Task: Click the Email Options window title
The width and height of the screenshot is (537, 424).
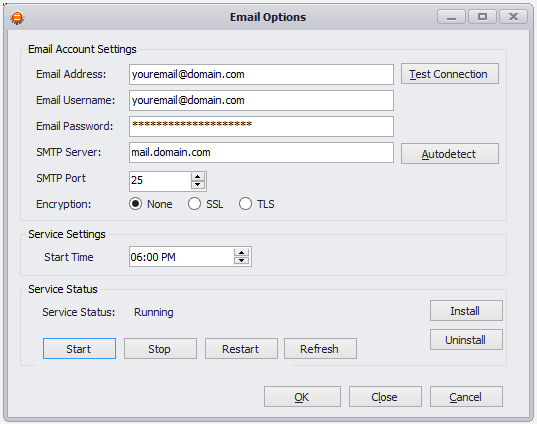Action: [268, 17]
